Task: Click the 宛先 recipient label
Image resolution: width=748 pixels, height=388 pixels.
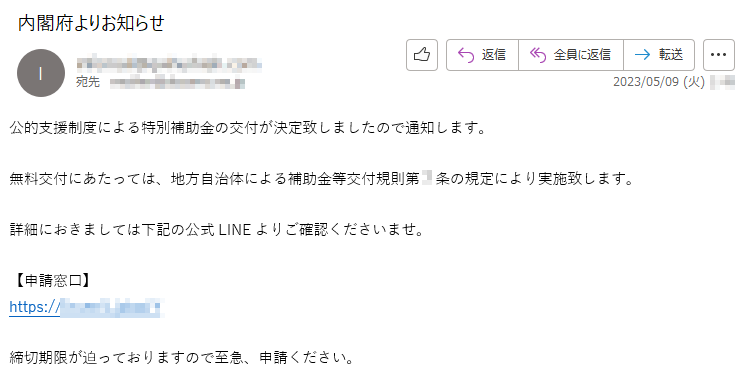Action: (88, 82)
